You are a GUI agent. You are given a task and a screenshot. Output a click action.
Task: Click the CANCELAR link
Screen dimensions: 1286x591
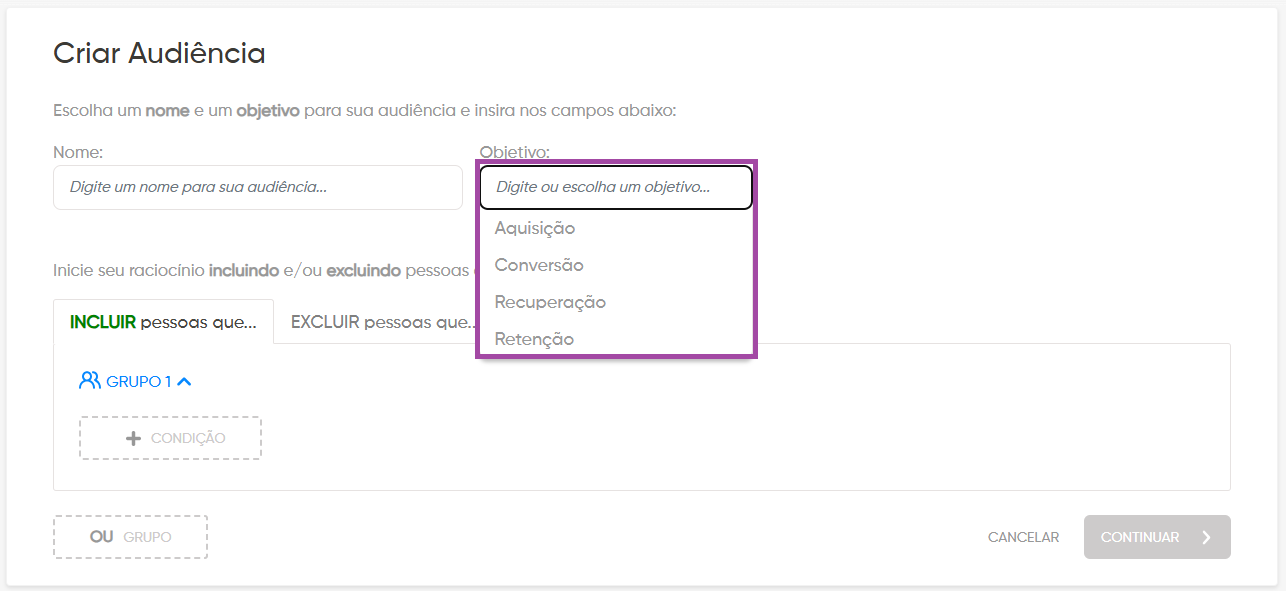pyautogui.click(x=1023, y=537)
